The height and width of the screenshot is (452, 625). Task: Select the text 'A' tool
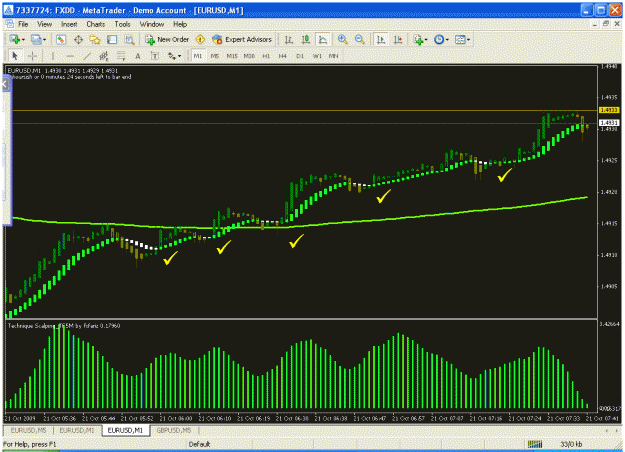coord(138,56)
